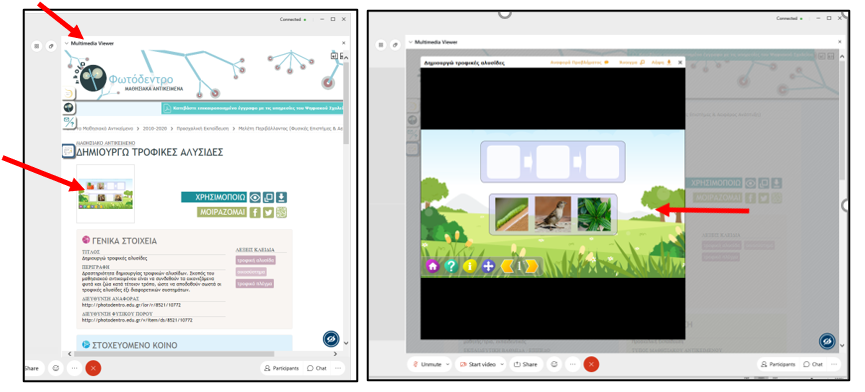This screenshot has height=392, width=865.
Task: Click the eye preview icon in left window
Action: tap(255, 197)
